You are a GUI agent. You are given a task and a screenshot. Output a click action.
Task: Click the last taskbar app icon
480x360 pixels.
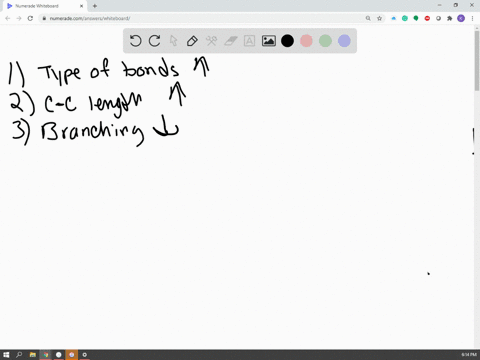(x=85, y=355)
